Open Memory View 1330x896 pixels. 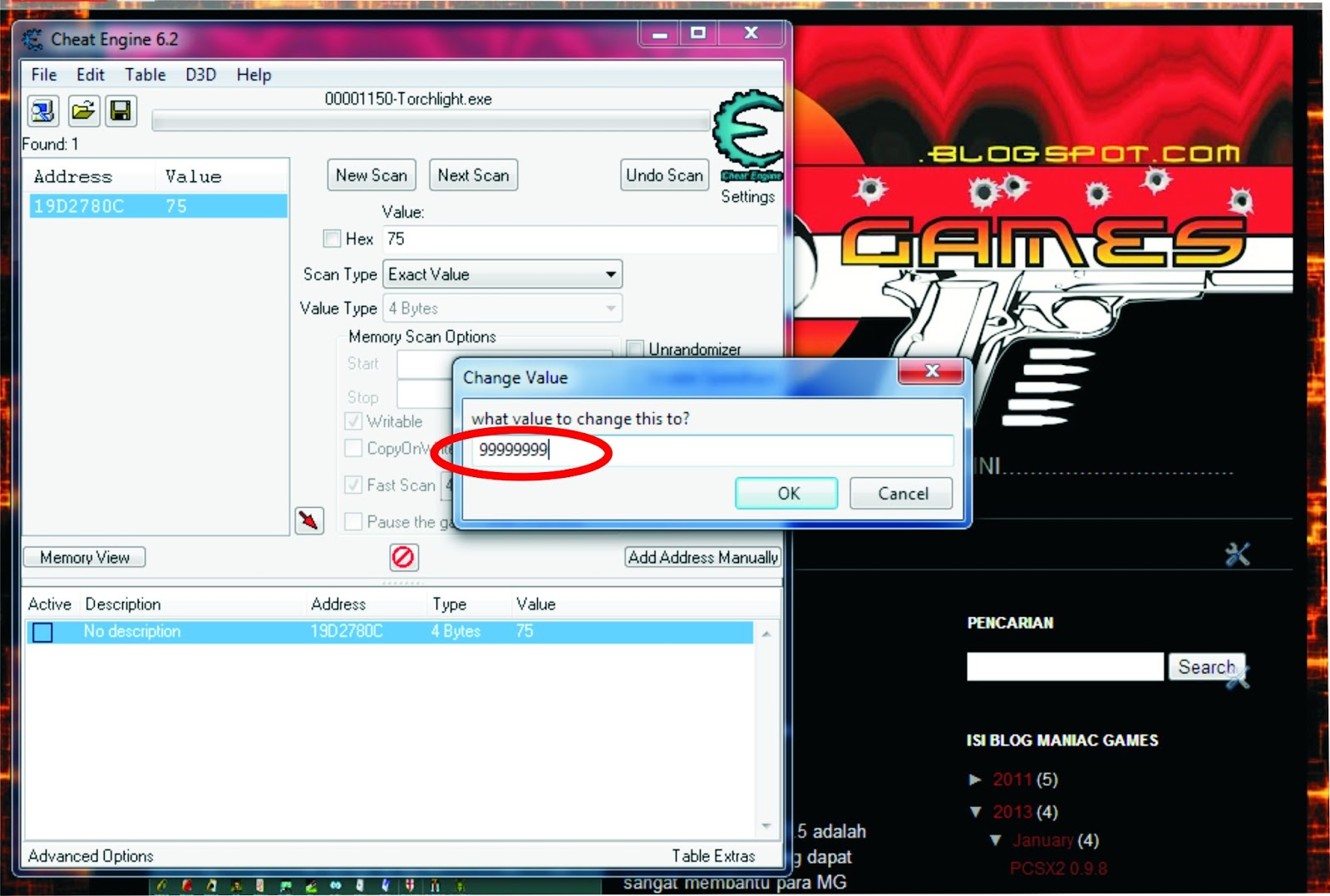tap(85, 557)
